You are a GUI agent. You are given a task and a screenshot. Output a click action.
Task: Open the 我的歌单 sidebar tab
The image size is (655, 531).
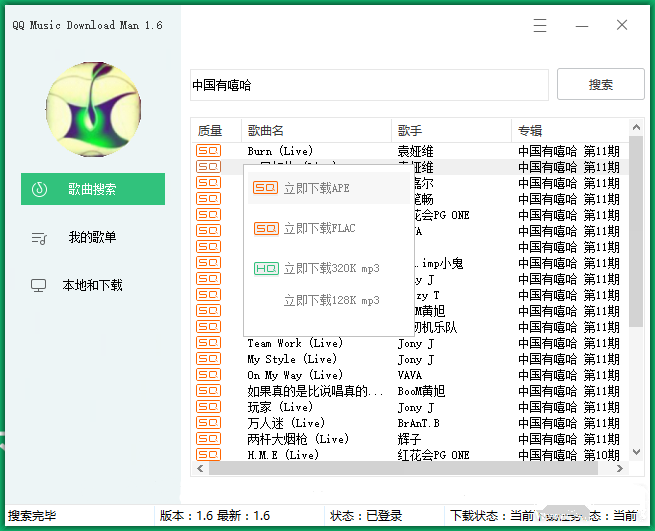[93, 237]
